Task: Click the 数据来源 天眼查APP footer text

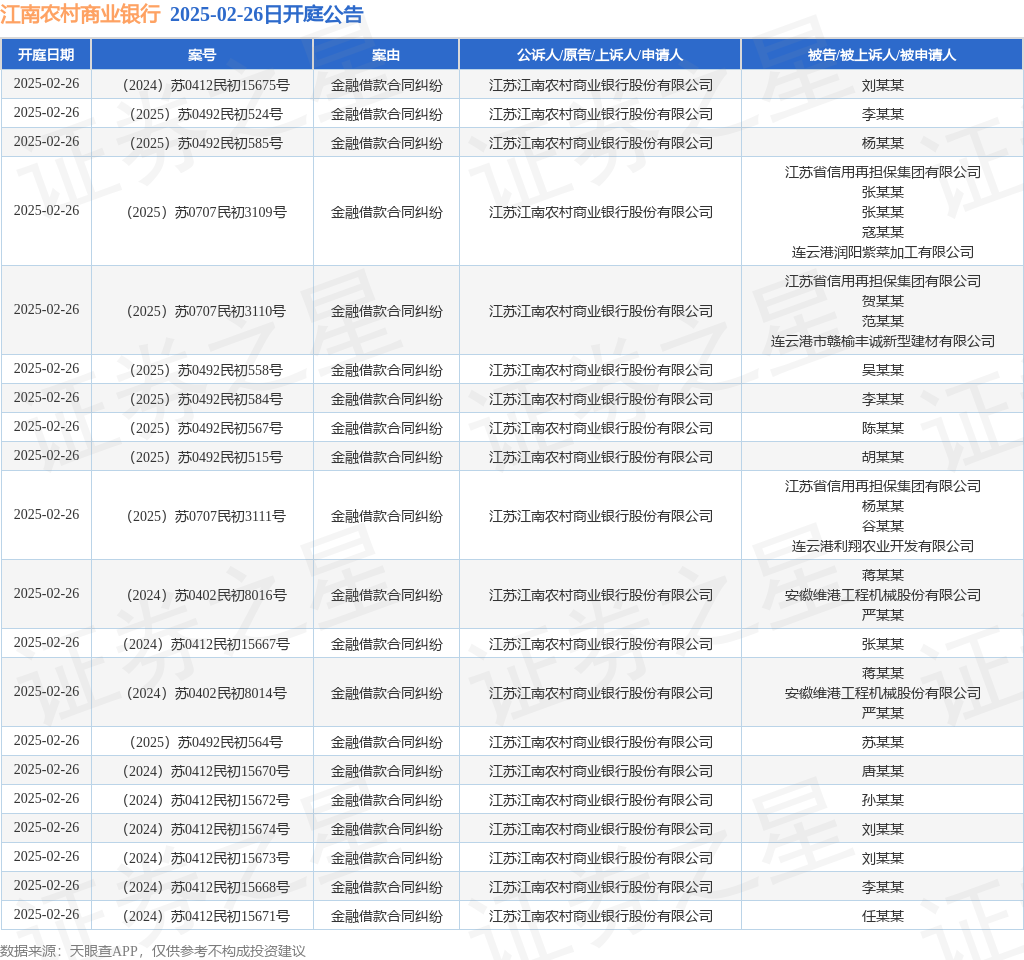Action: (x=153, y=951)
